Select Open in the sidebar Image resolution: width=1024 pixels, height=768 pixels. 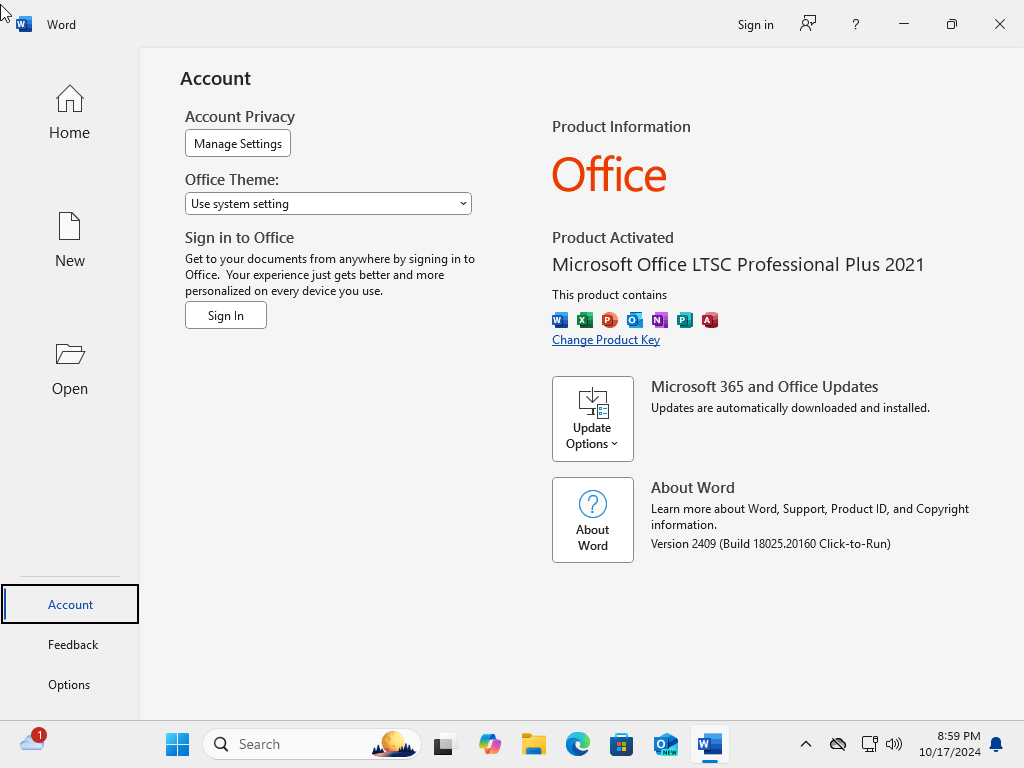click(x=69, y=368)
